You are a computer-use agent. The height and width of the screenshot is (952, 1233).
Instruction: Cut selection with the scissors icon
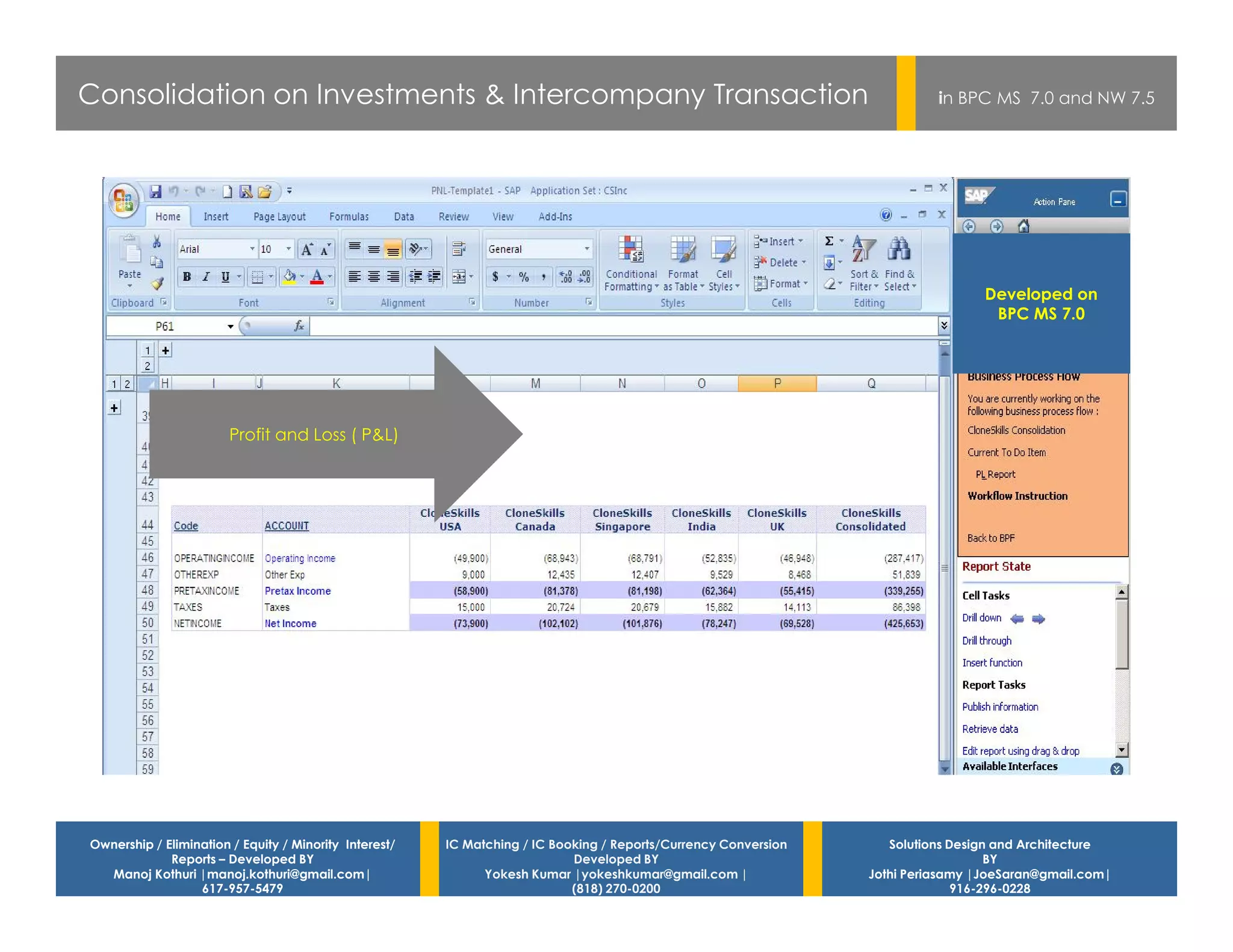point(157,241)
